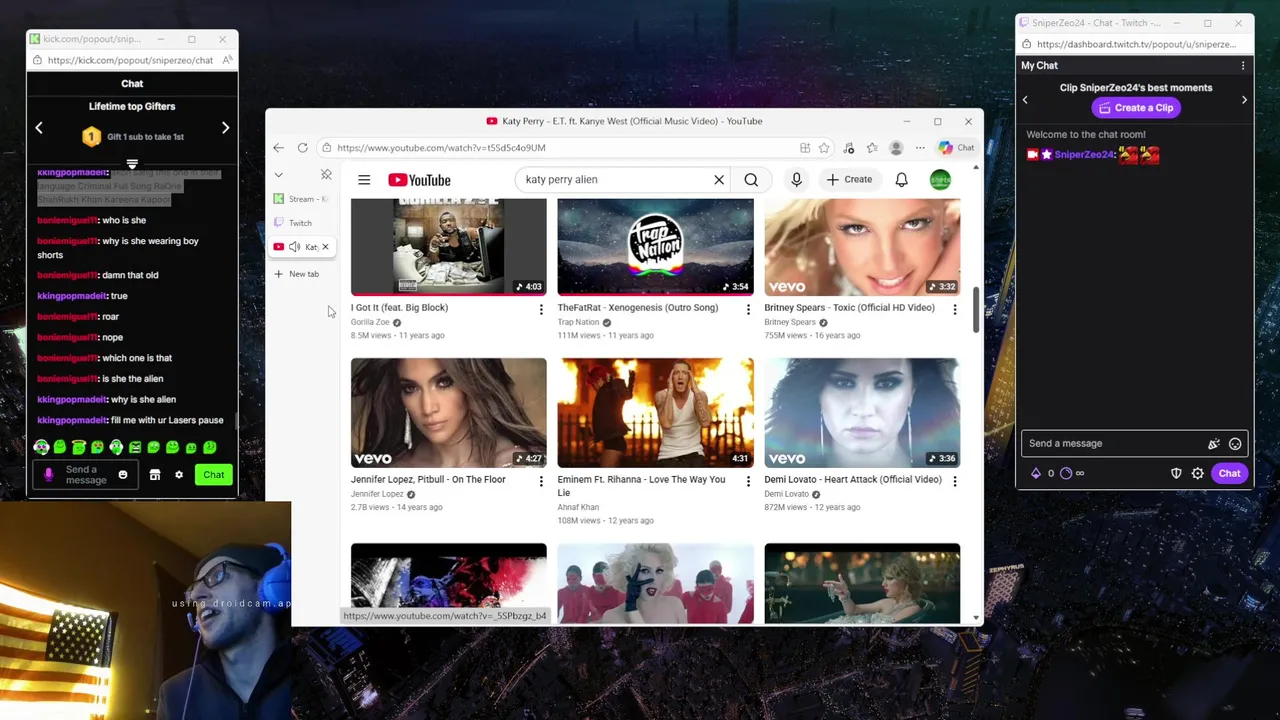
Task: Visit the Gorilla Zoe channel link
Action: coord(370,322)
